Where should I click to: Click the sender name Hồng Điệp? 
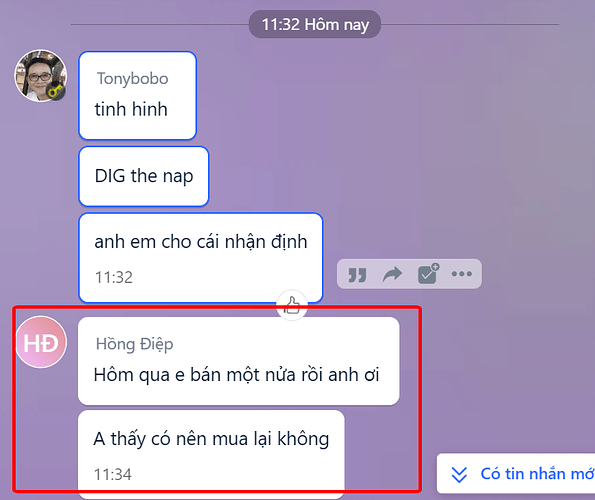(x=134, y=344)
